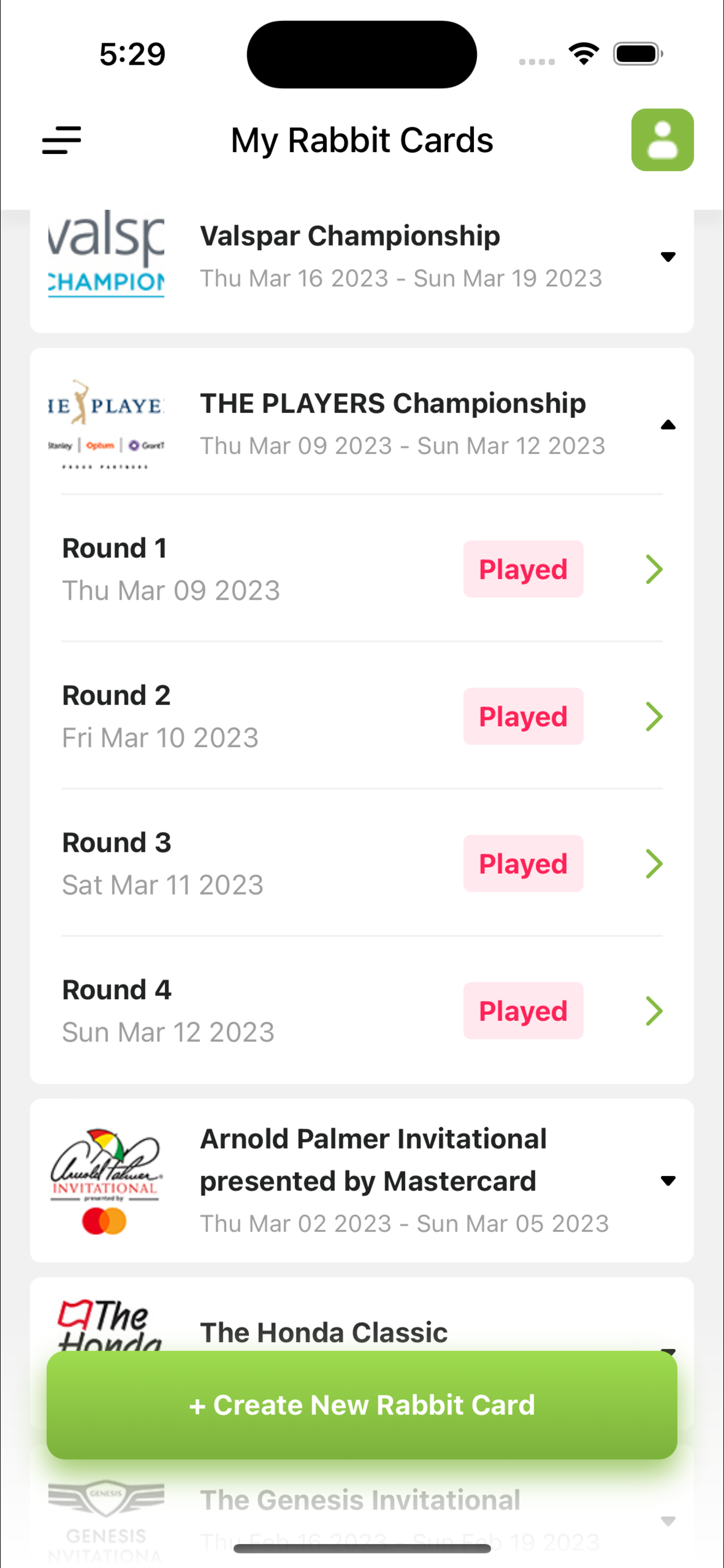Open Round 2 Fri Mar 10 2023
The width and height of the screenshot is (724, 1568).
coord(362,716)
